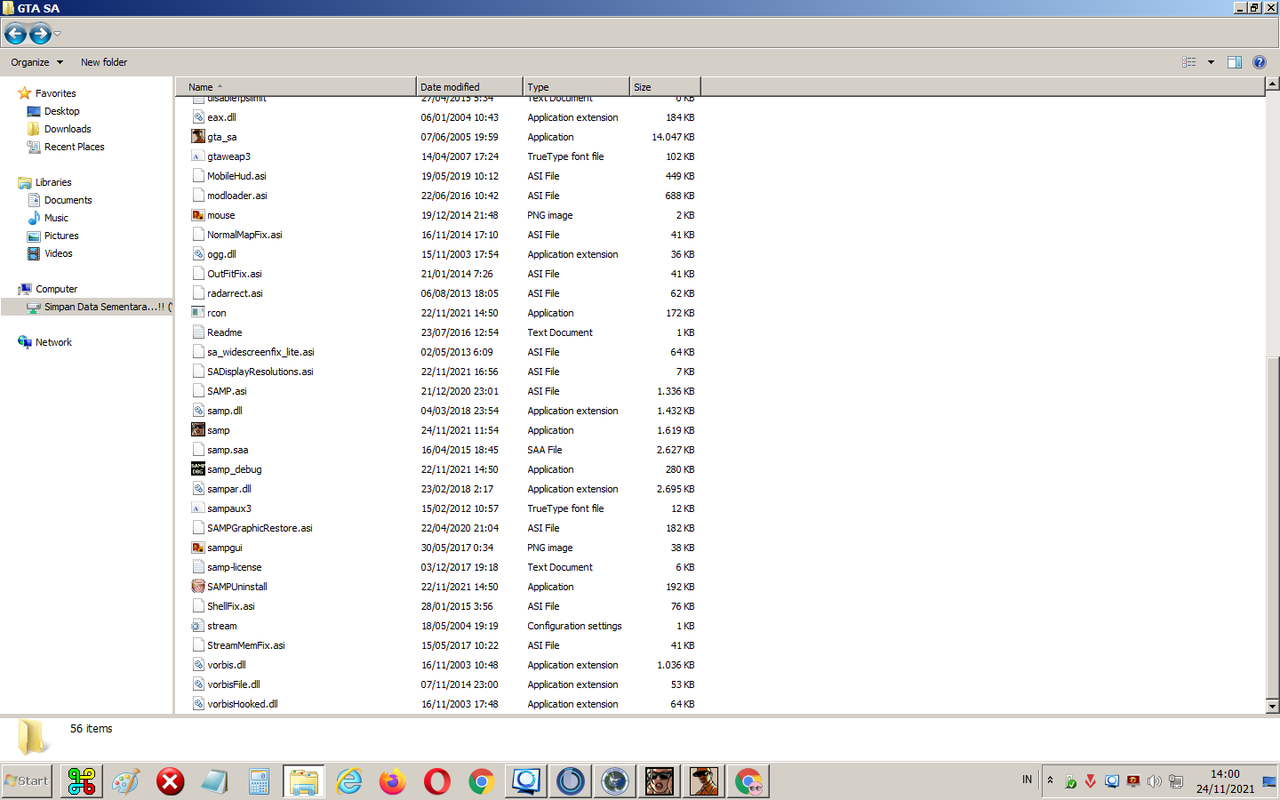Create a New folder

(104, 62)
